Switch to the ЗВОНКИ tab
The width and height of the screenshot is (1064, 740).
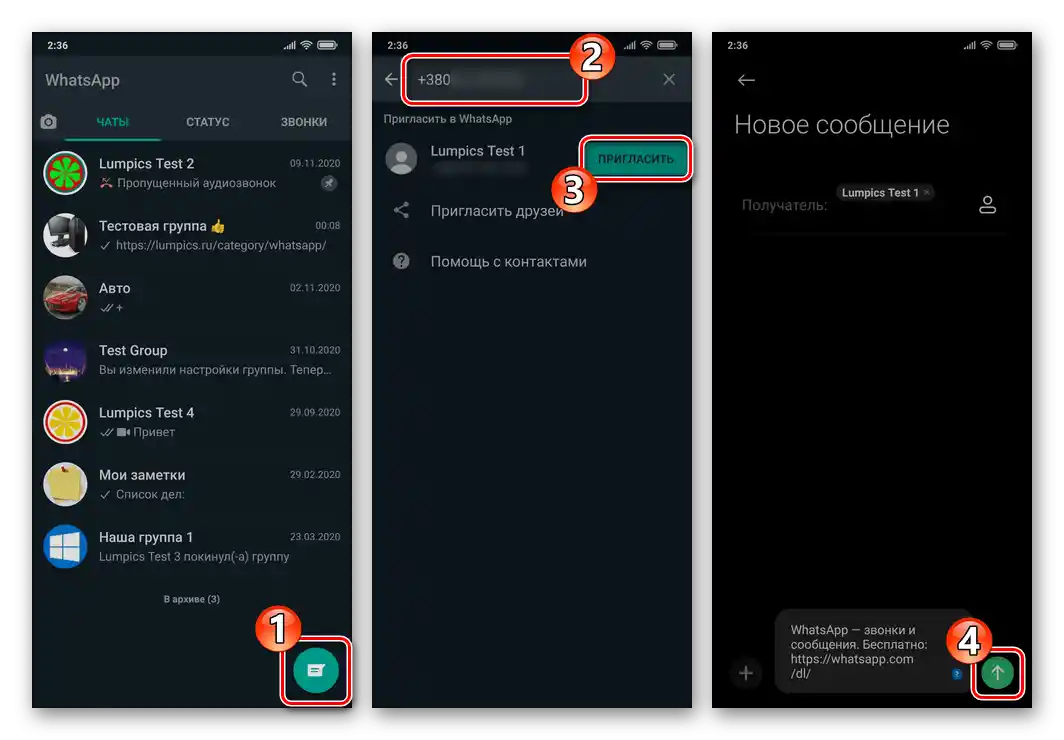pyautogui.click(x=303, y=122)
